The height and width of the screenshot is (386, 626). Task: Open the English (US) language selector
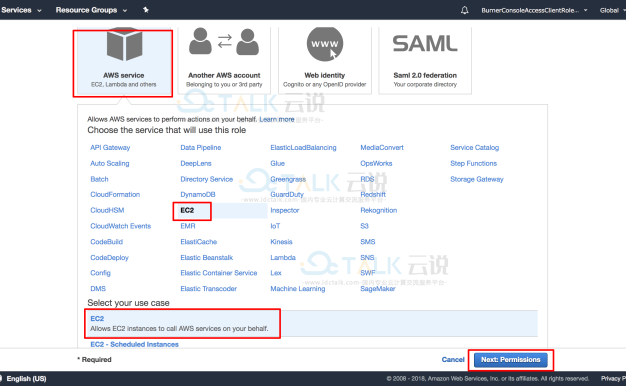(x=26, y=378)
